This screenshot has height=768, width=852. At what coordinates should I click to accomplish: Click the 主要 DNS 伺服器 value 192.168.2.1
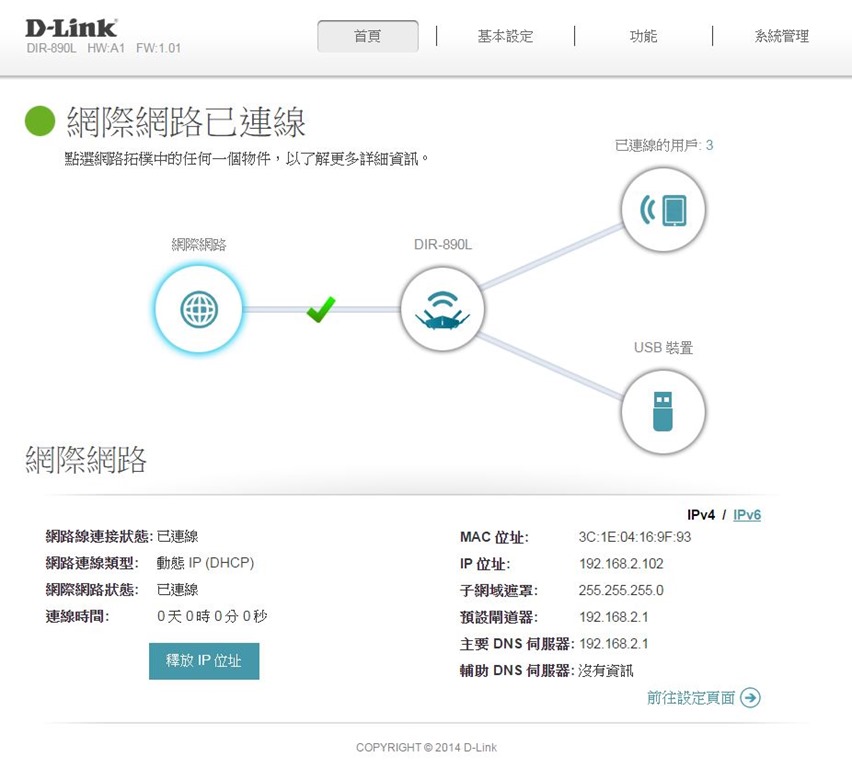pos(613,644)
